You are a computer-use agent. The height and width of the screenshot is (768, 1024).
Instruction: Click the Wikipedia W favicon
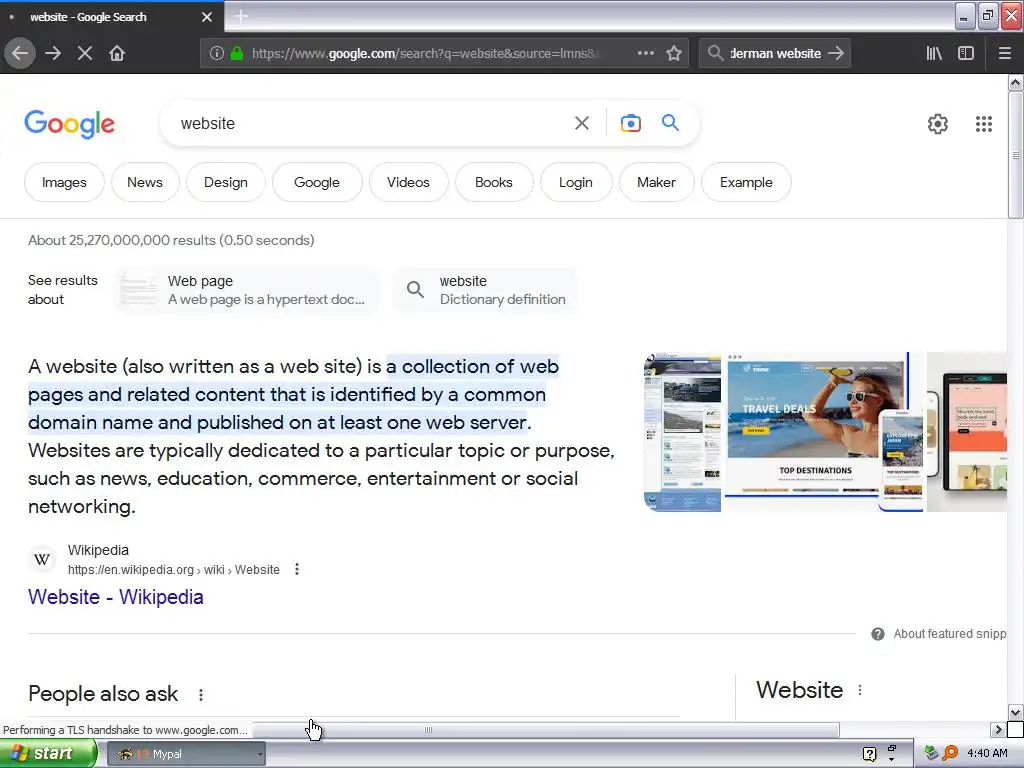[x=42, y=560]
